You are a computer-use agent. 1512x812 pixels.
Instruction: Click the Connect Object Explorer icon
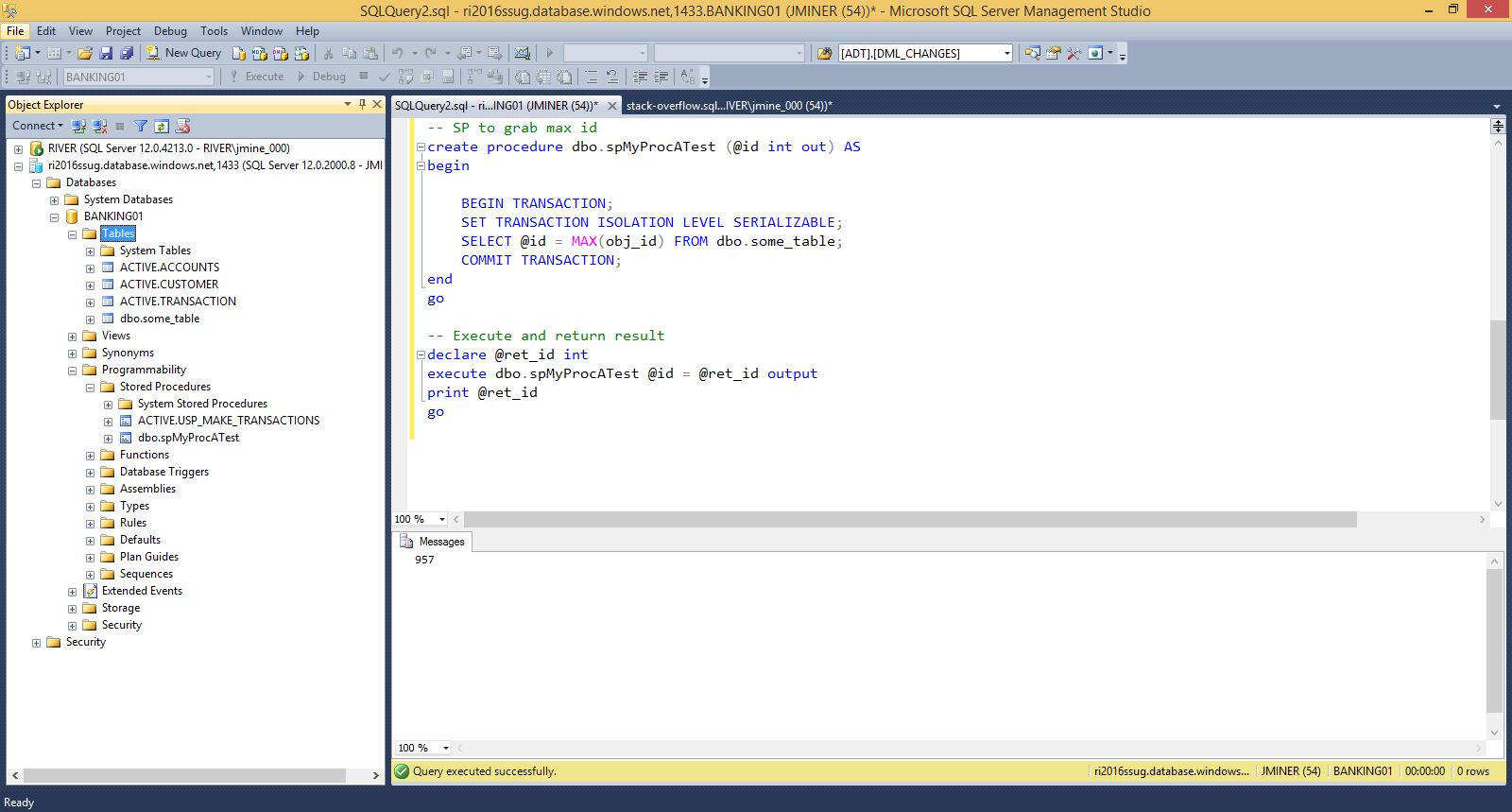click(x=79, y=126)
